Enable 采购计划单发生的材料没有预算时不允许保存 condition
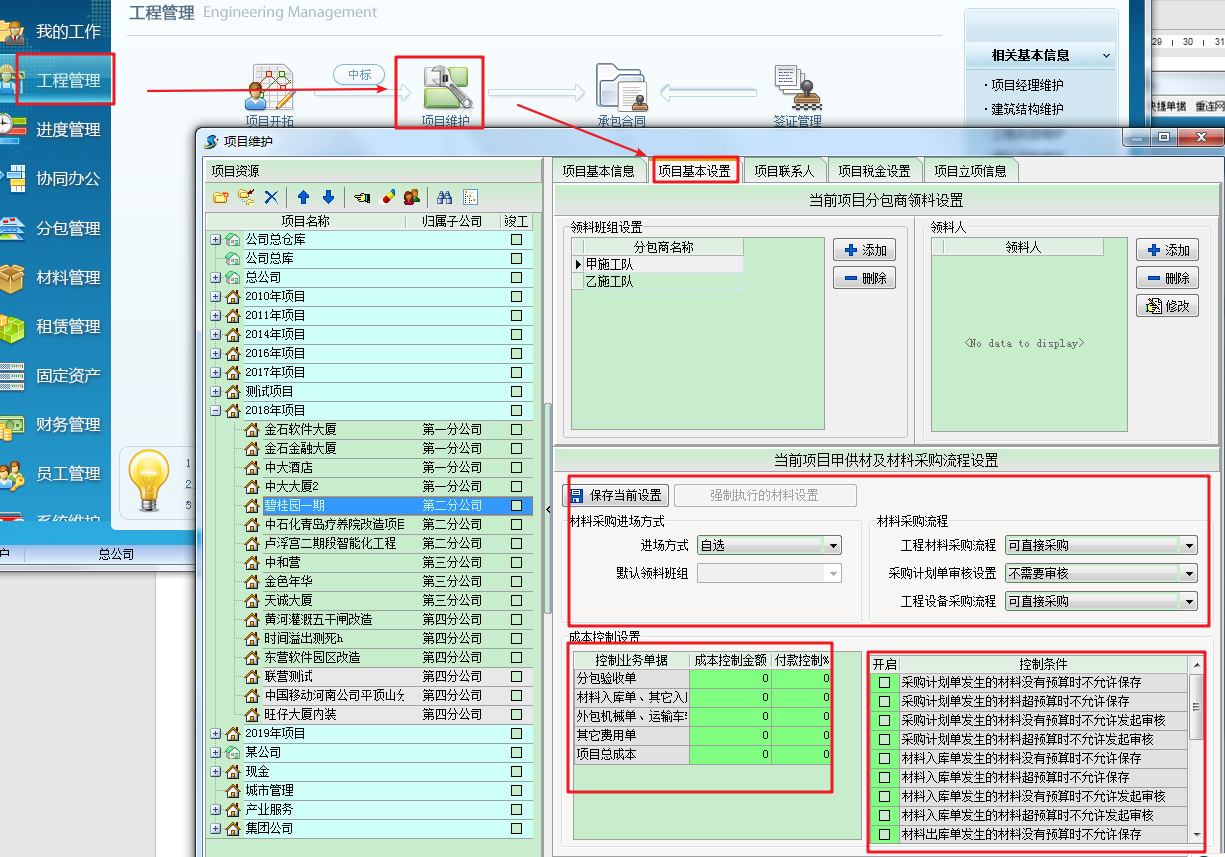The image size is (1225, 857). 884,682
